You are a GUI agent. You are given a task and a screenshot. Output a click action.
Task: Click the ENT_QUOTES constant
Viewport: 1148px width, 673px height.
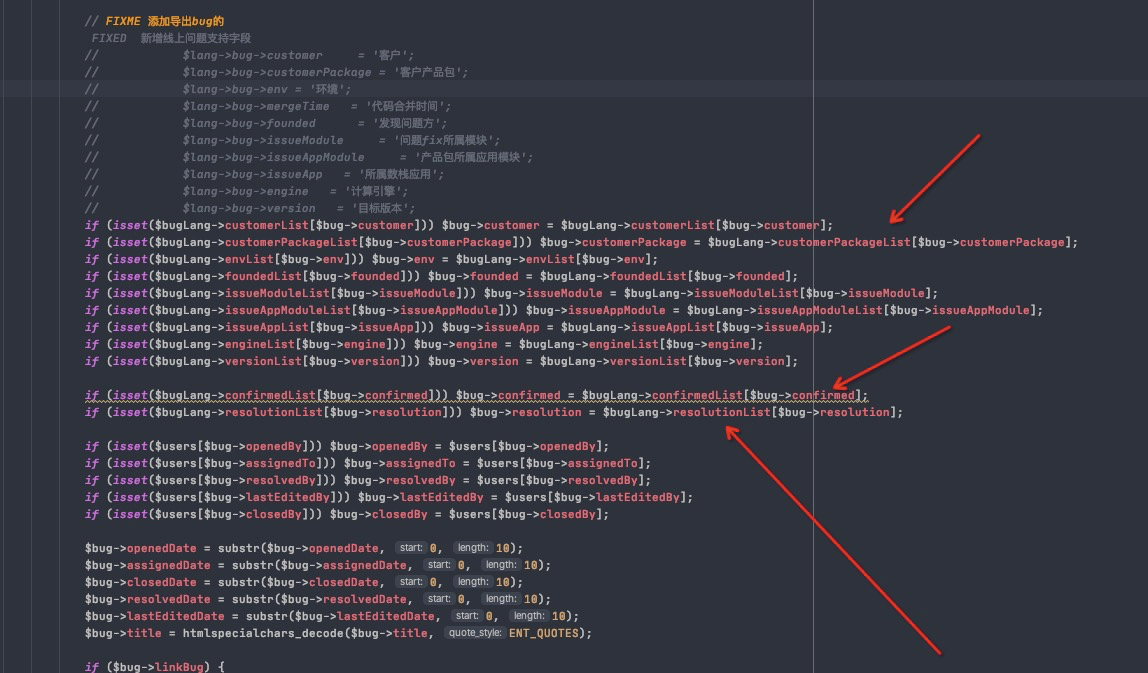543,633
